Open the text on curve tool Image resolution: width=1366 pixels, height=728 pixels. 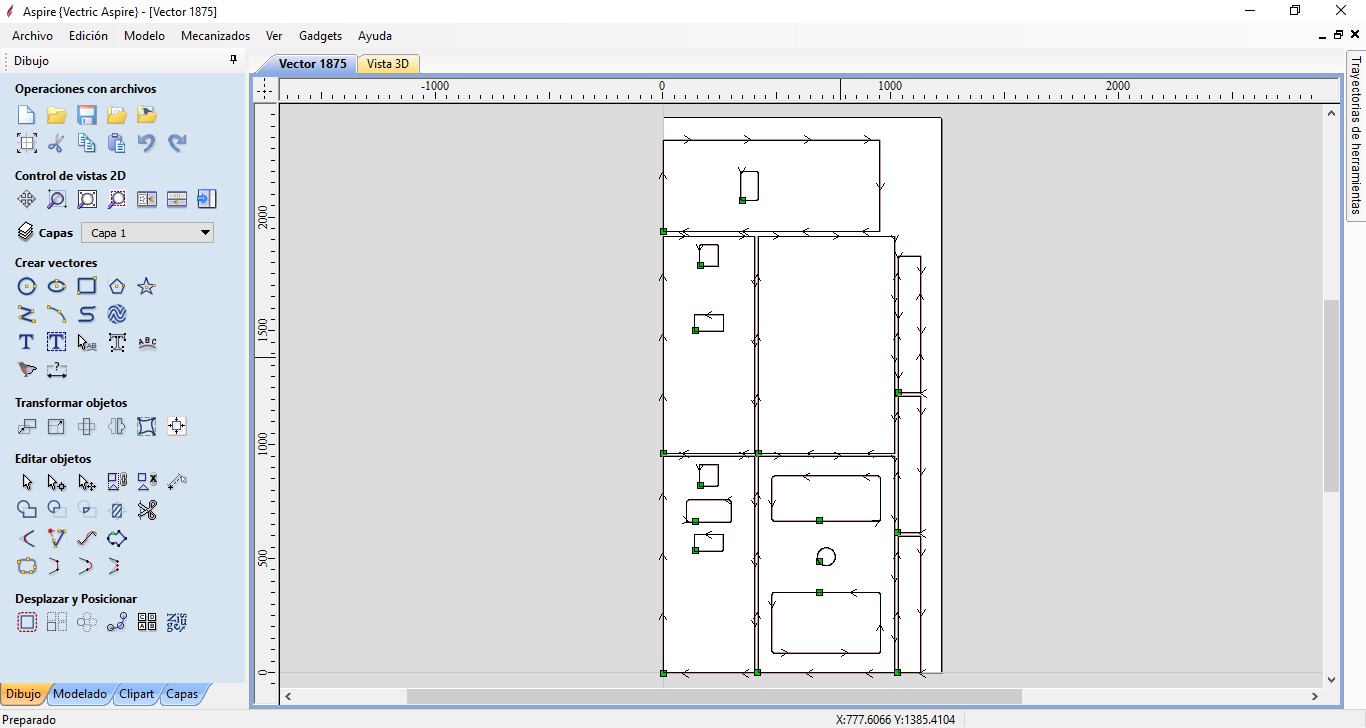[148, 342]
